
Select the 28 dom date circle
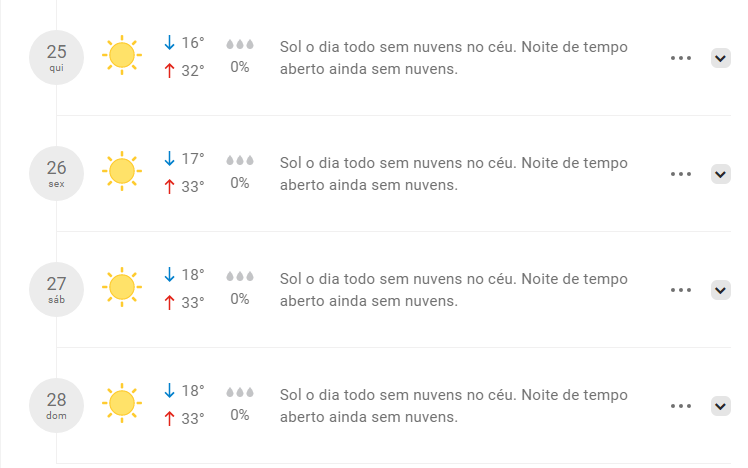(x=57, y=404)
